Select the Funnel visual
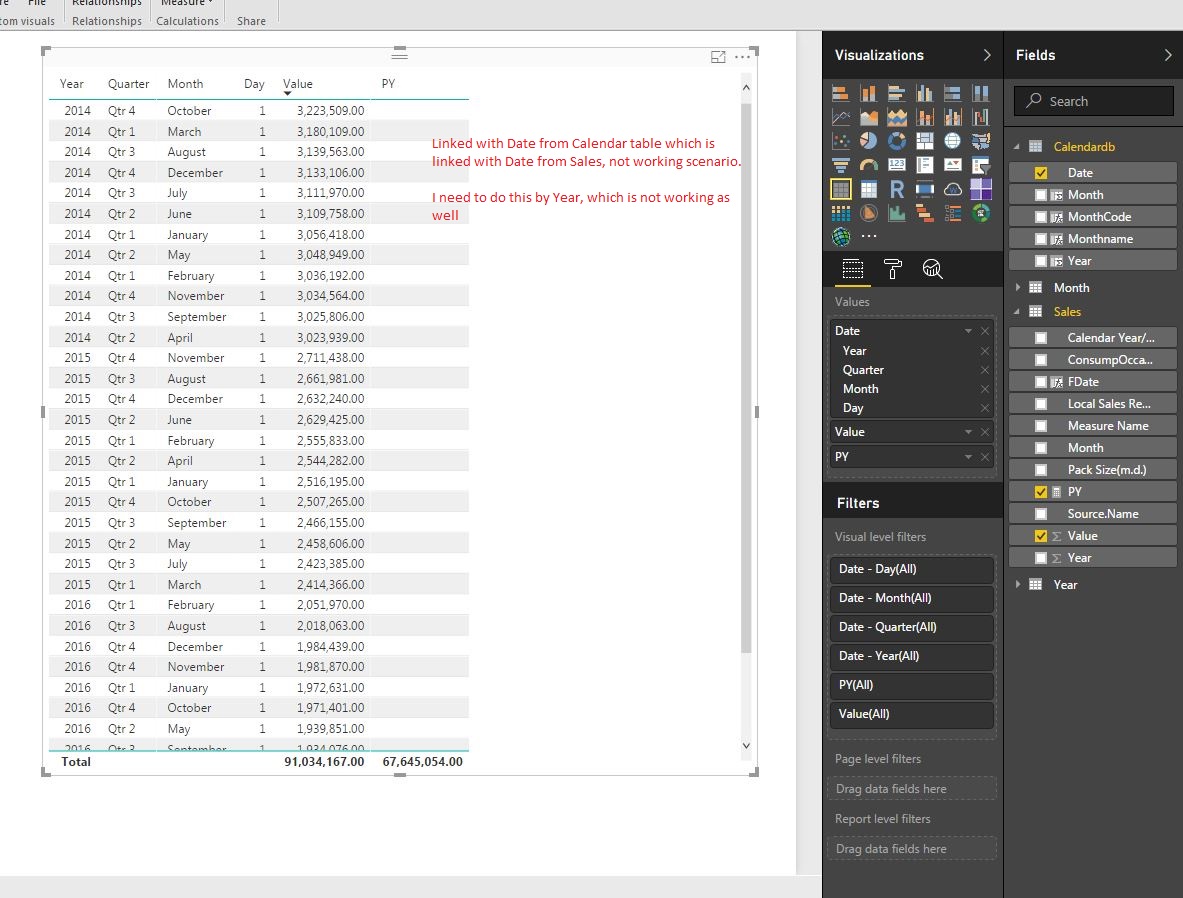 (840, 165)
